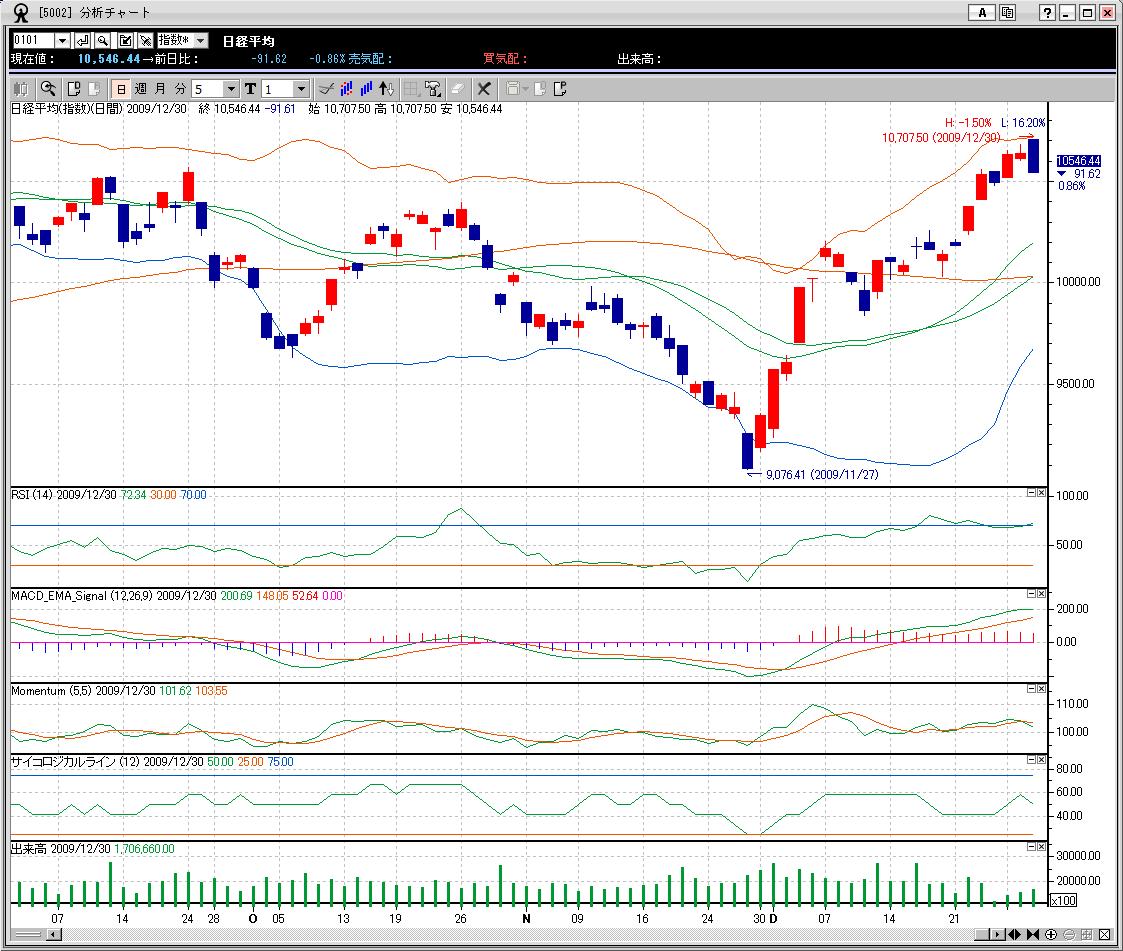Click the A button in title bar
Screen dimensions: 1123x951
[982, 13]
